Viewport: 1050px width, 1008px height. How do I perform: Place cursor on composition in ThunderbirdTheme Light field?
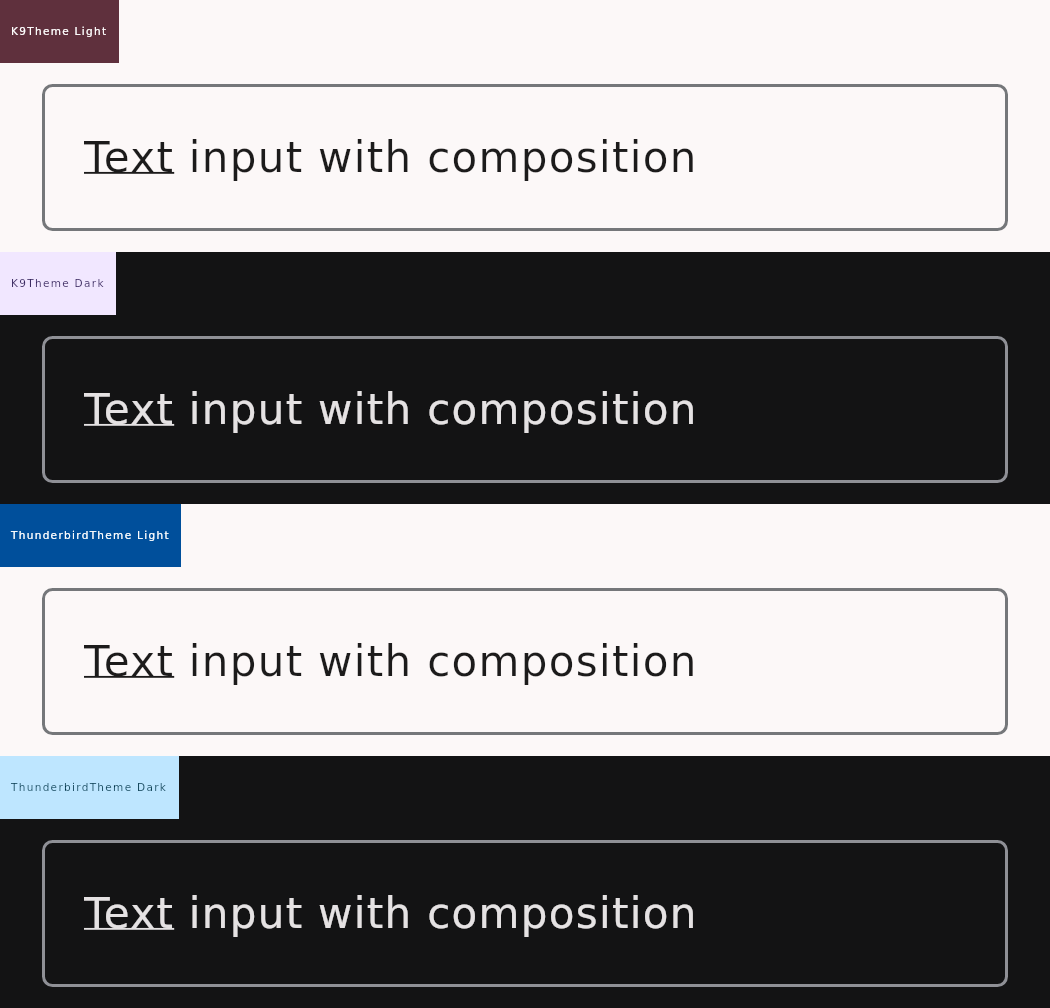pyautogui.click(x=562, y=663)
